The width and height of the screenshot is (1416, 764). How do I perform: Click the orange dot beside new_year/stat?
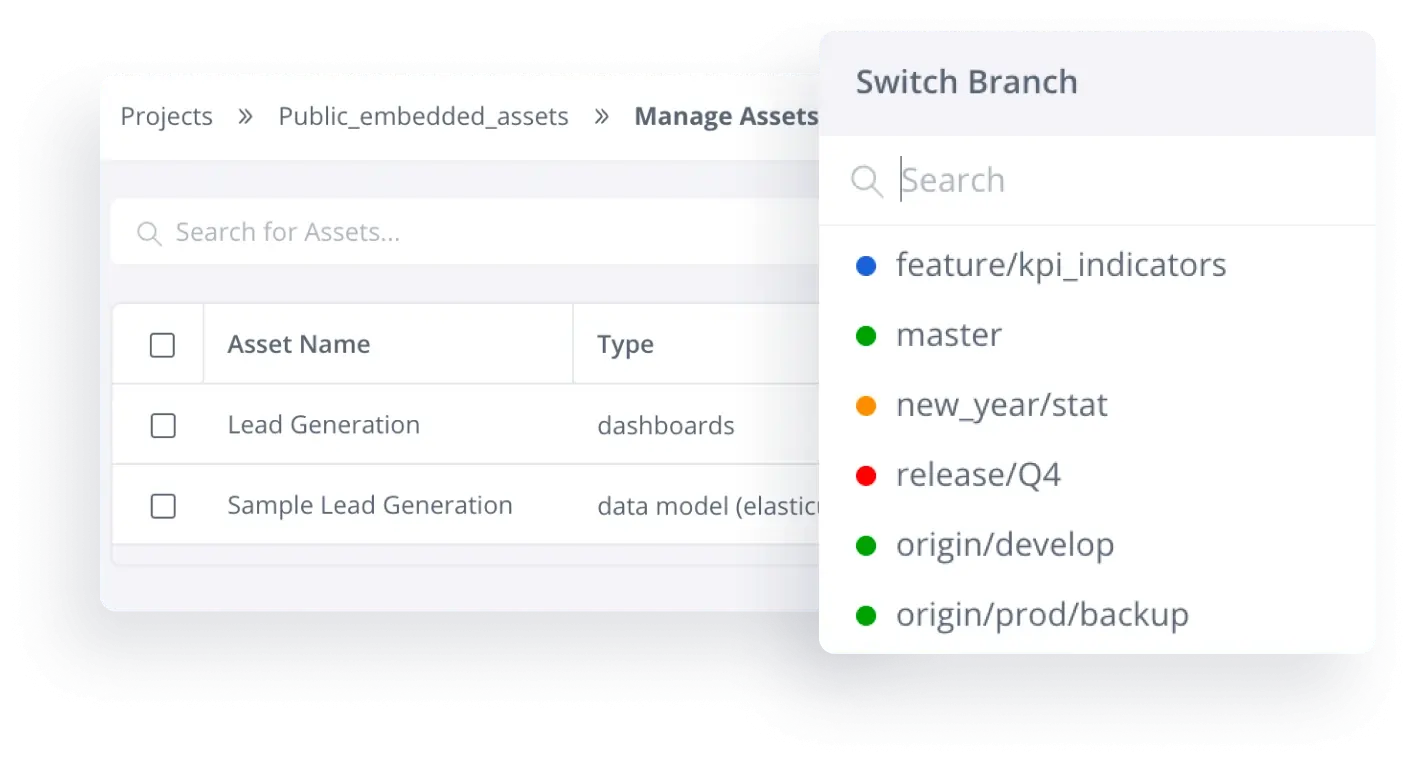866,405
